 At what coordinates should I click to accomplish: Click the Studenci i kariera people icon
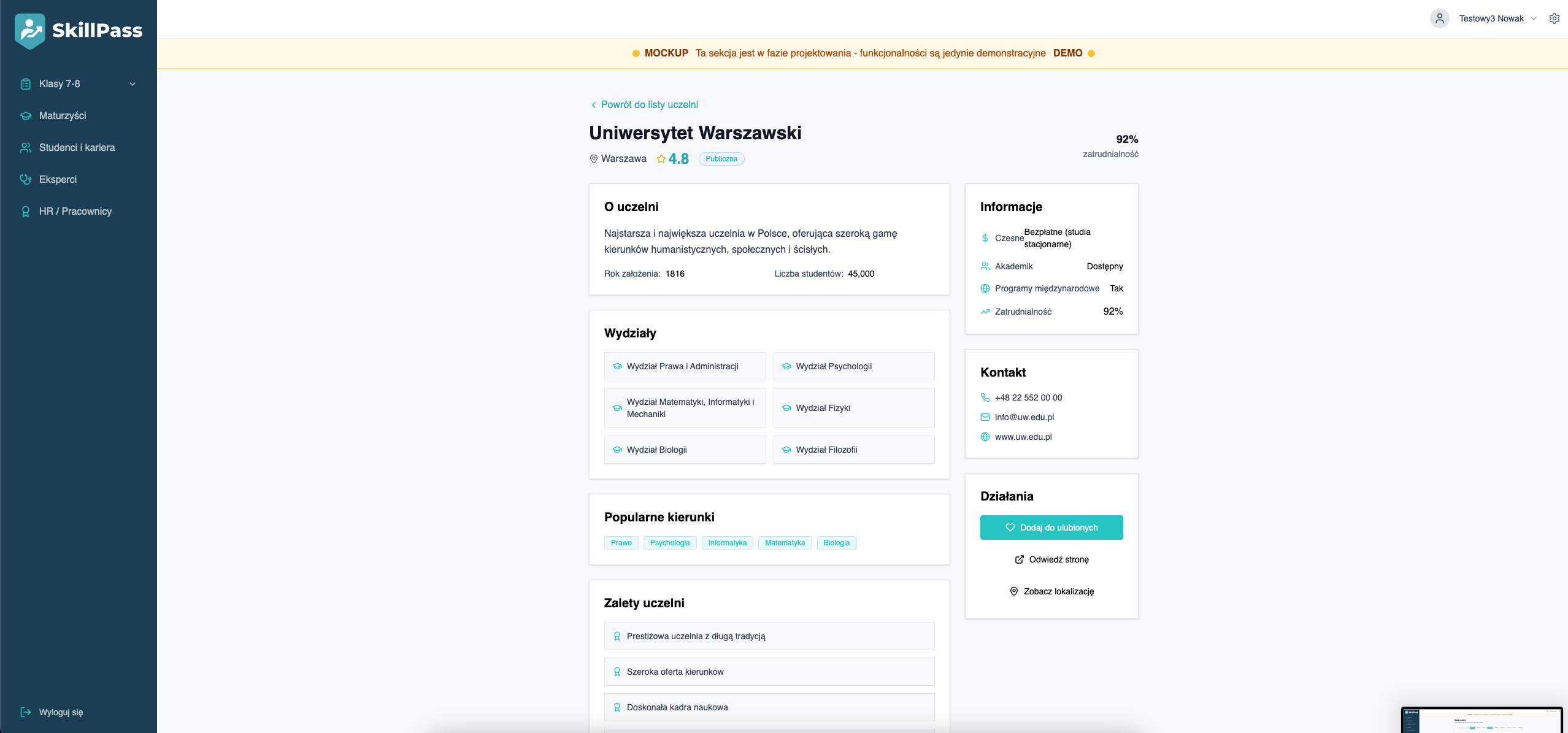tap(26, 148)
